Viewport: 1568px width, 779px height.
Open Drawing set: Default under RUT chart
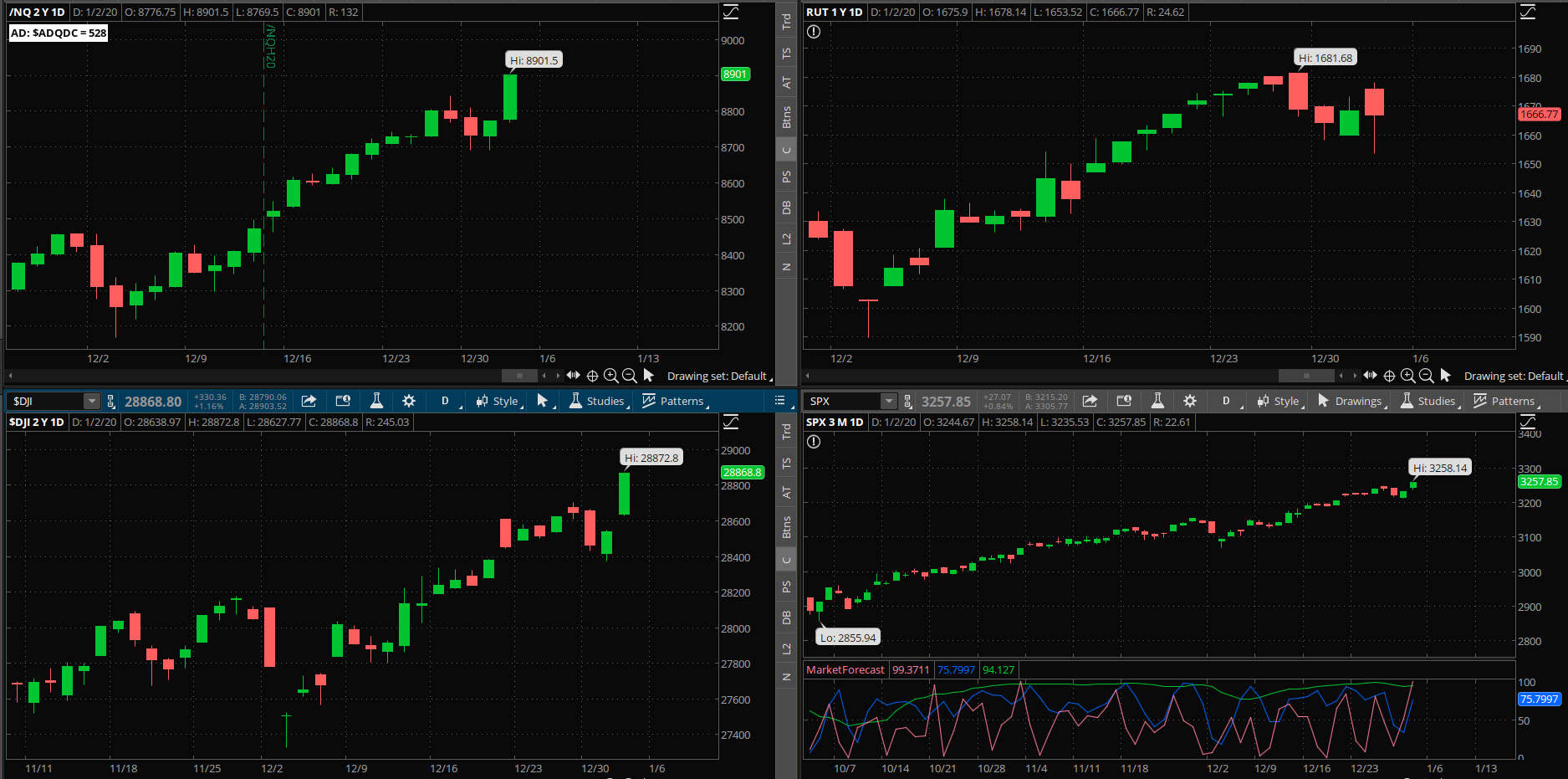click(1514, 377)
